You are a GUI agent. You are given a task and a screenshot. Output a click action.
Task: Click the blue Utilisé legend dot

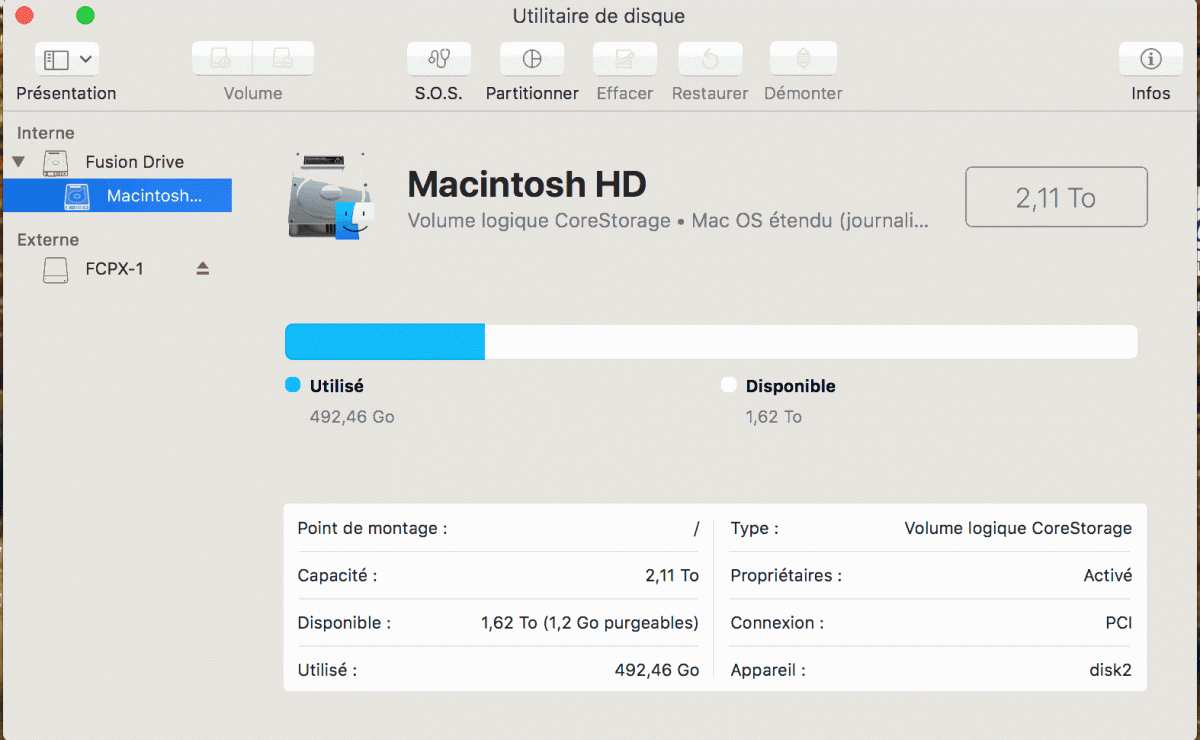pyautogui.click(x=293, y=385)
